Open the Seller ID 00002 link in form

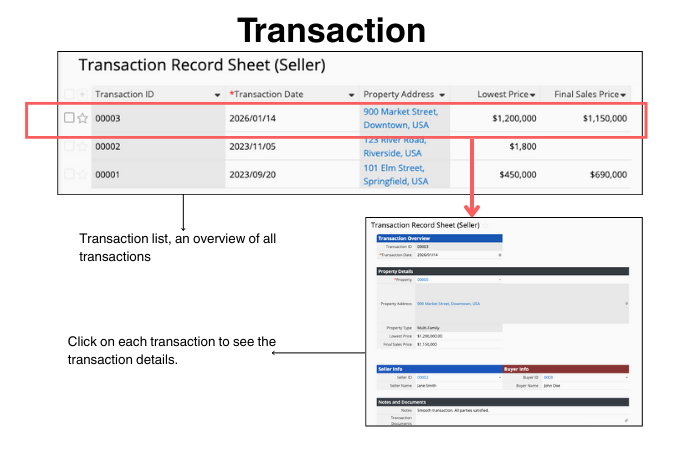(x=423, y=377)
